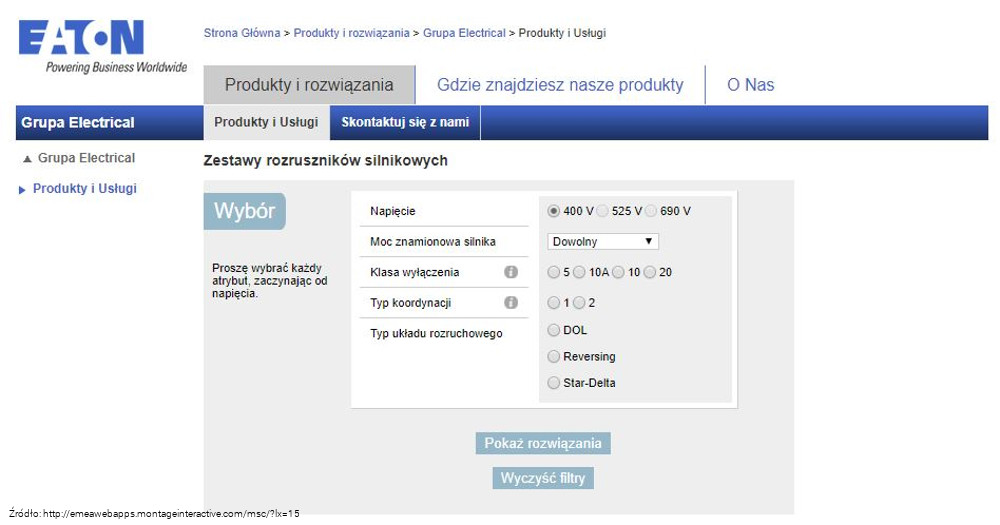This screenshot has height=525, width=1000.
Task: Choose trip class 20 option
Action: click(650, 272)
